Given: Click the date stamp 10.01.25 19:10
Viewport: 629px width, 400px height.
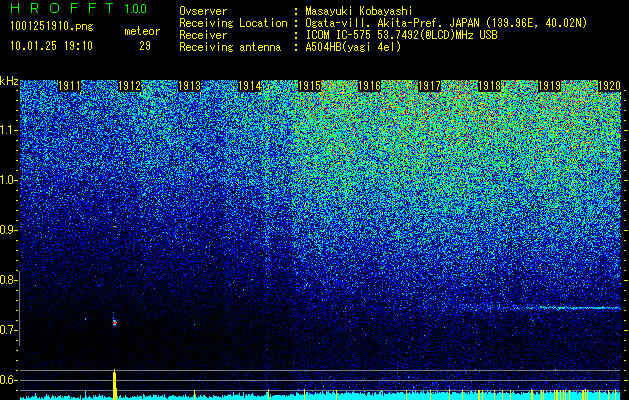Looking at the screenshot, I should pyautogui.click(x=51, y=46).
